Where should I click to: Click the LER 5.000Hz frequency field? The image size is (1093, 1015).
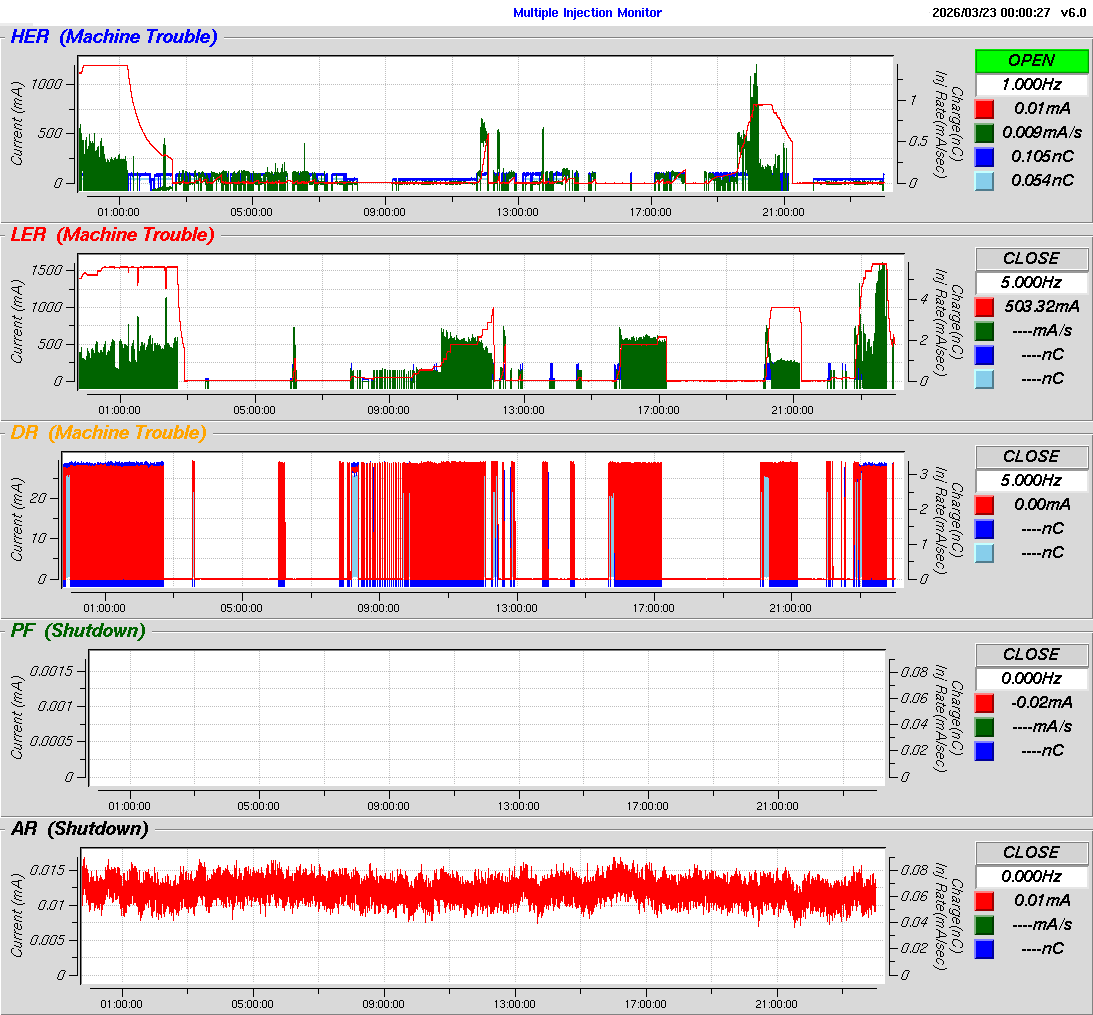point(1031,283)
